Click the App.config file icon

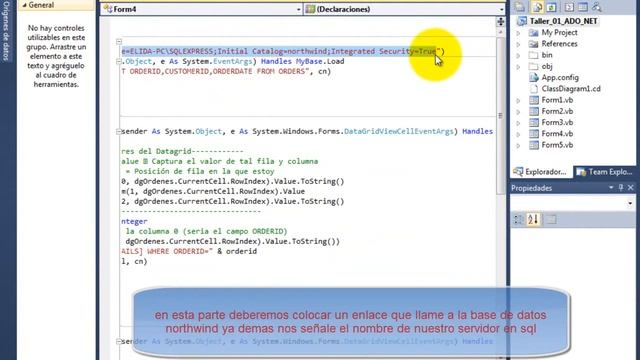pos(533,77)
